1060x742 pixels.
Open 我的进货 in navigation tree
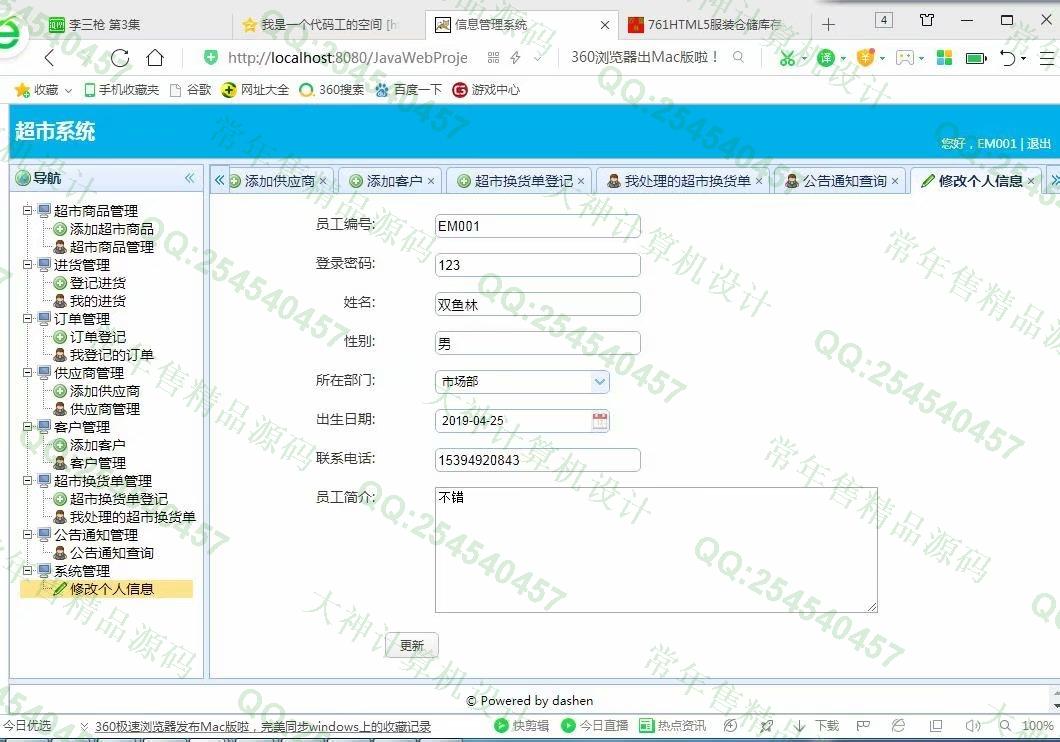tap(89, 301)
